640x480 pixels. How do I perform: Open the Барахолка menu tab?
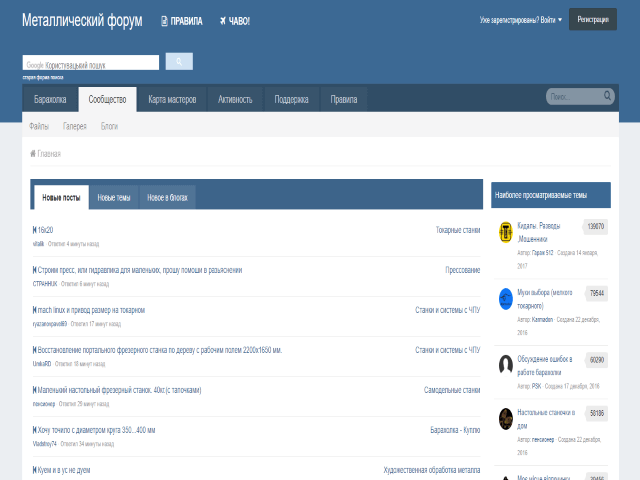tap(50, 99)
